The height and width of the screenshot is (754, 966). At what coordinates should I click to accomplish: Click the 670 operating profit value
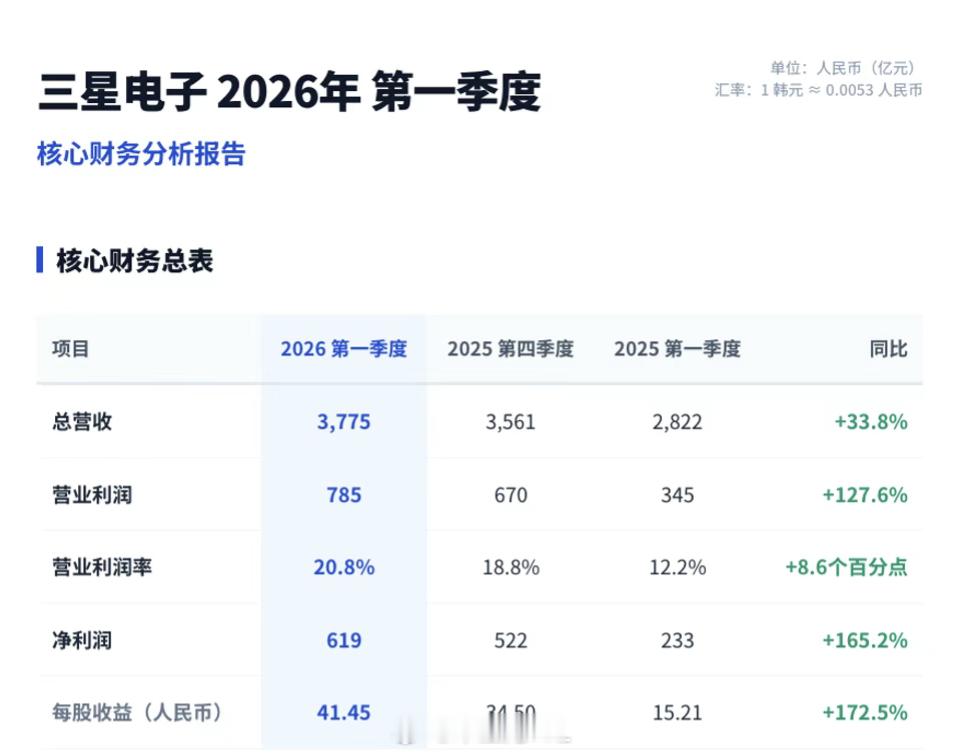pos(511,495)
